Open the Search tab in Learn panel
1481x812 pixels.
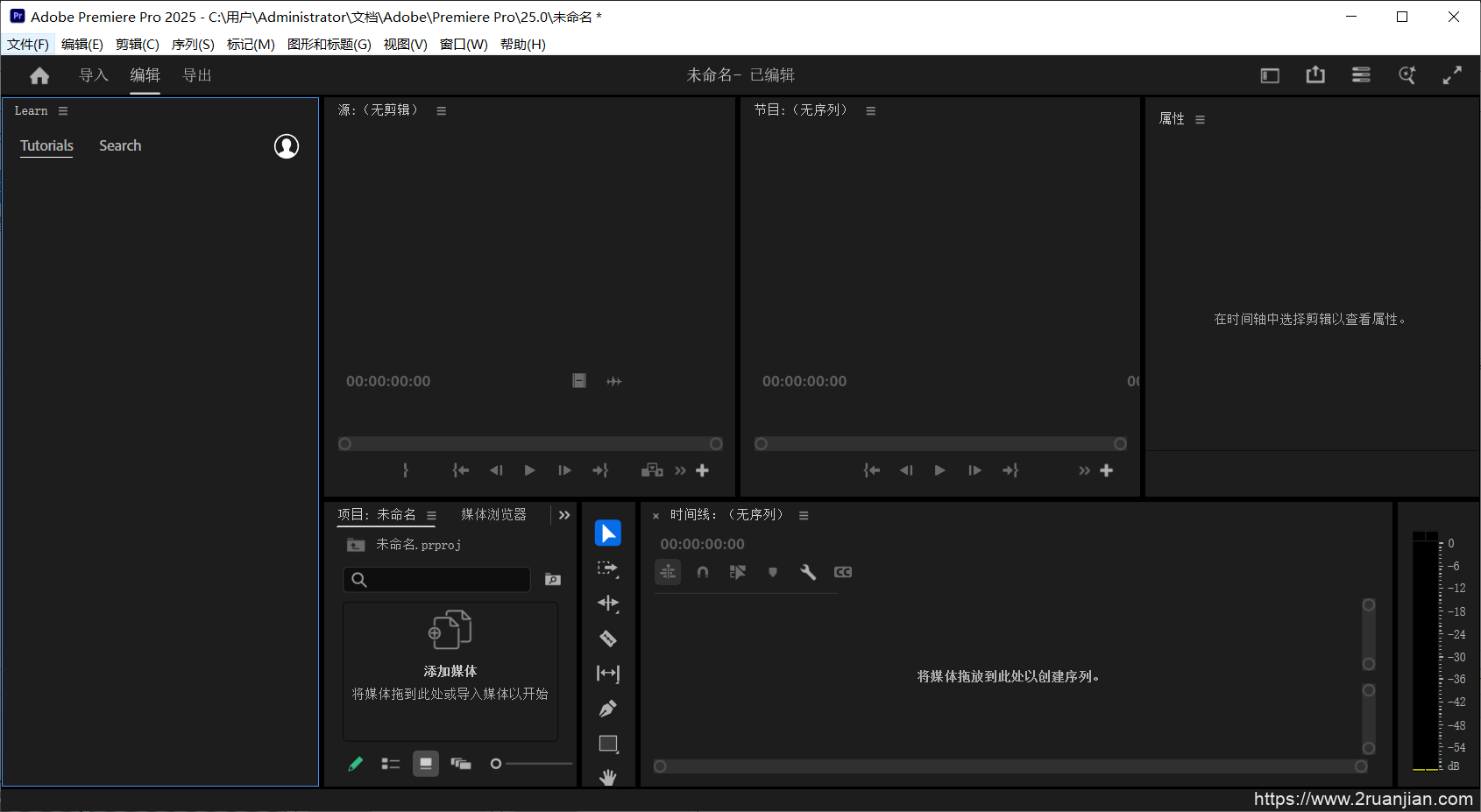[120, 146]
